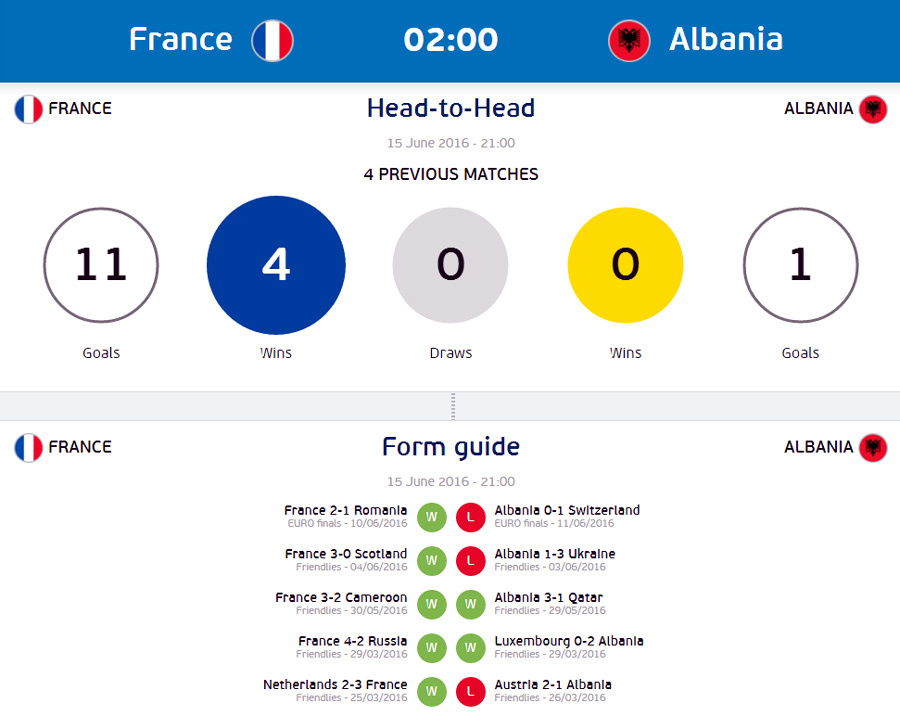Click the Albania flag icon in the header

click(x=630, y=41)
